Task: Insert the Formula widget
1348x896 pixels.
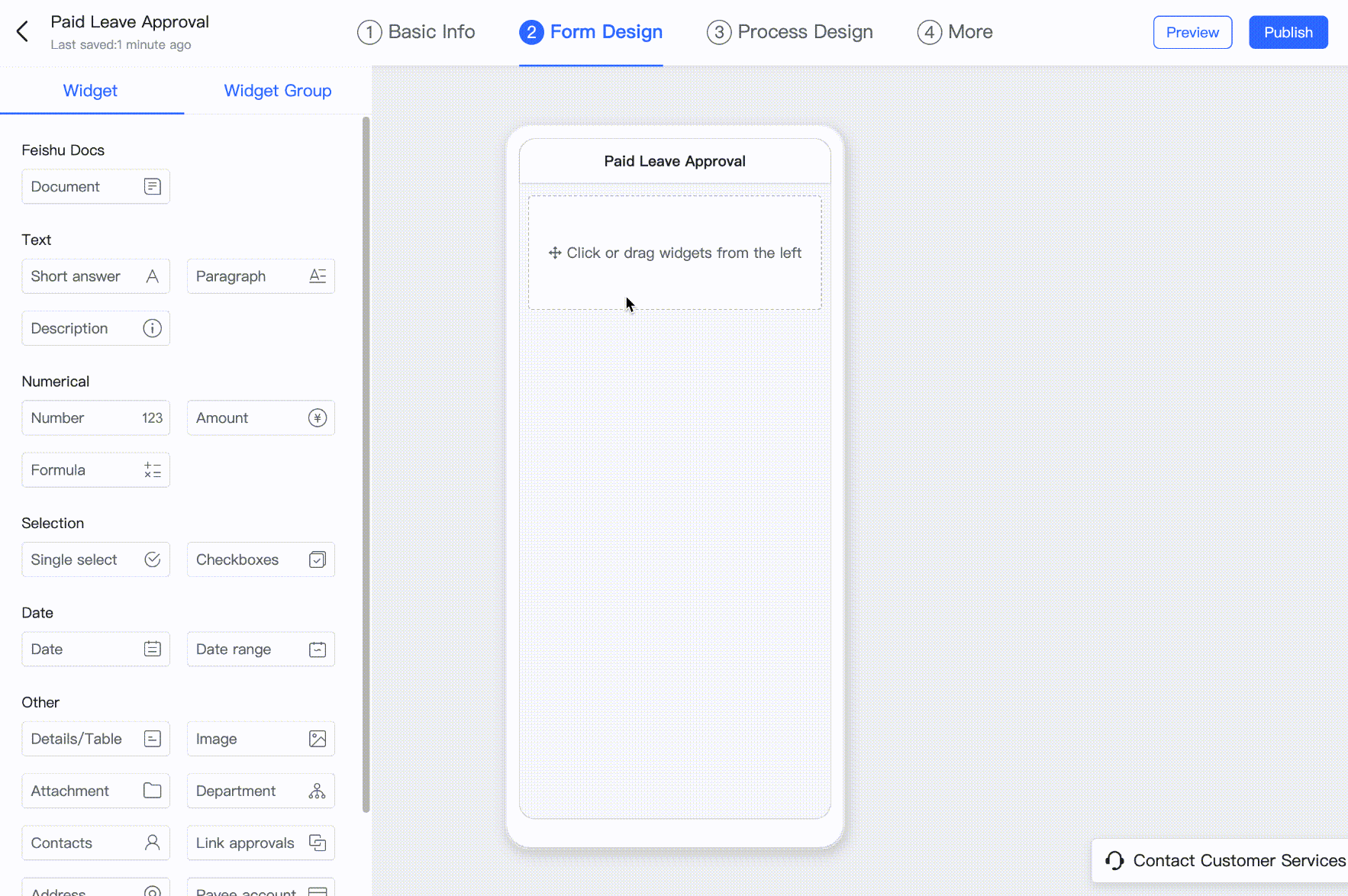Action: 95,470
